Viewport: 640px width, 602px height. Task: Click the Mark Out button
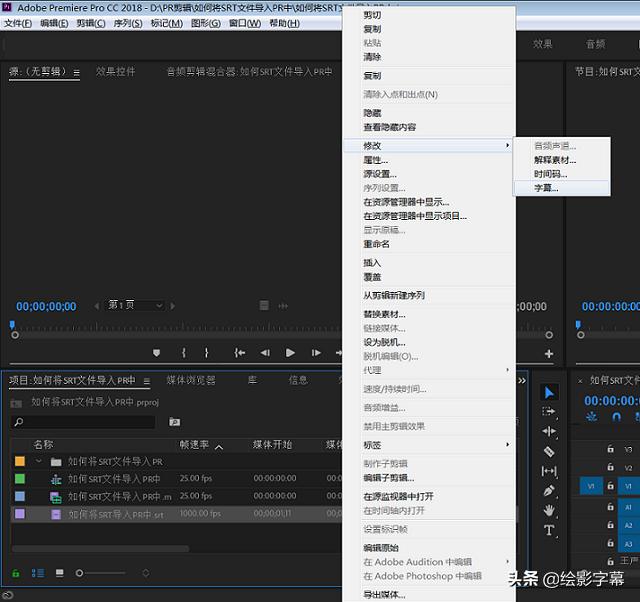click(x=207, y=353)
